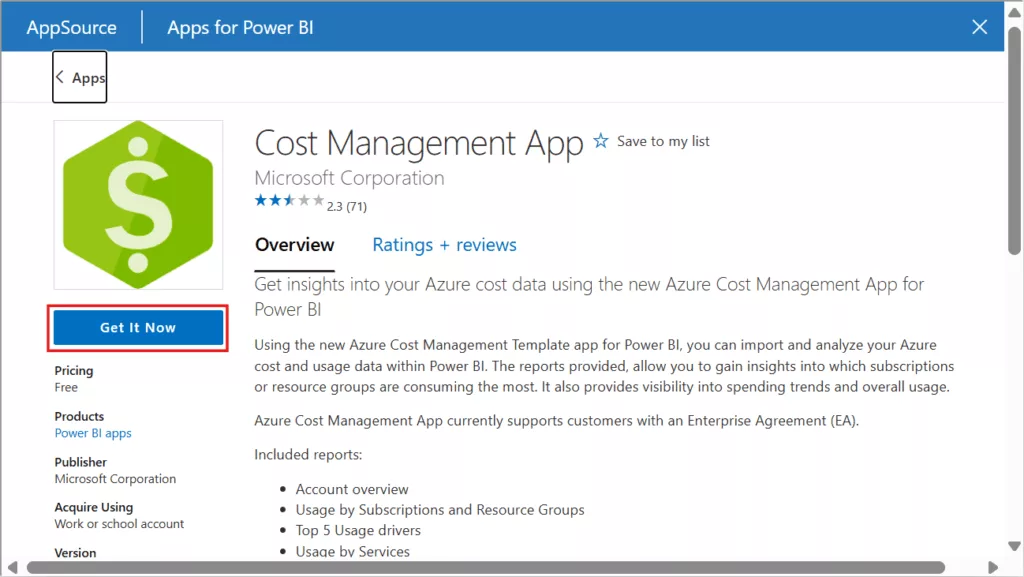The height and width of the screenshot is (577, 1024).
Task: Click the horizontal scrollbar thumb
Action: pyautogui.click(x=486, y=567)
